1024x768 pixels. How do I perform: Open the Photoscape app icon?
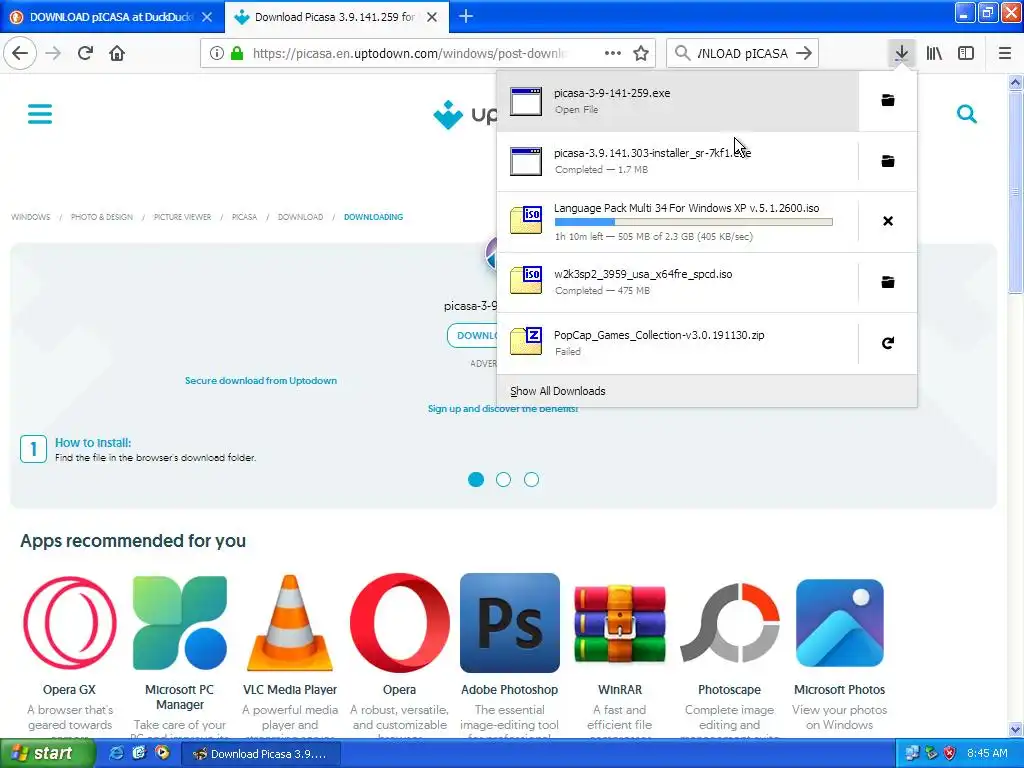pos(729,623)
